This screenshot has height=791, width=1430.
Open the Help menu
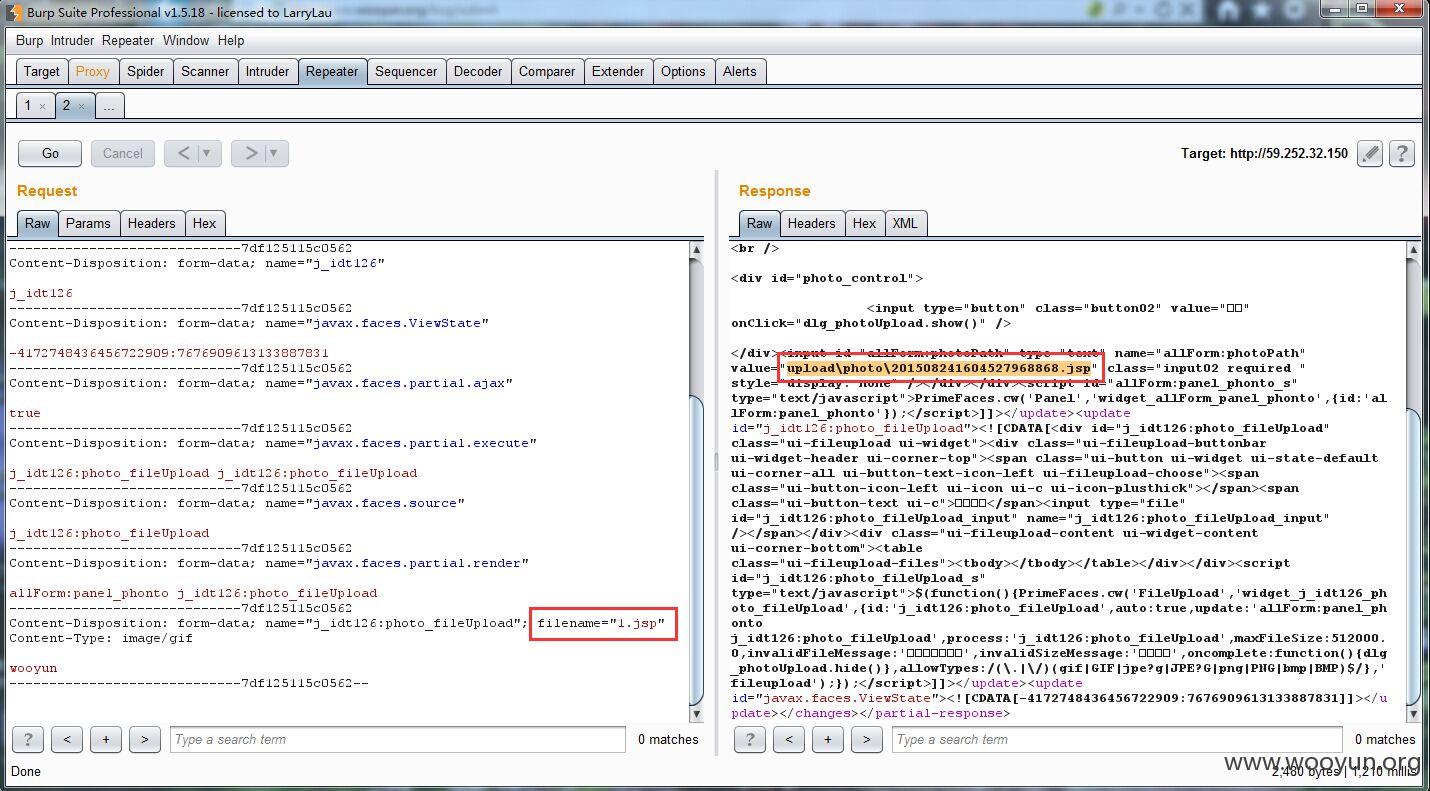pos(231,40)
